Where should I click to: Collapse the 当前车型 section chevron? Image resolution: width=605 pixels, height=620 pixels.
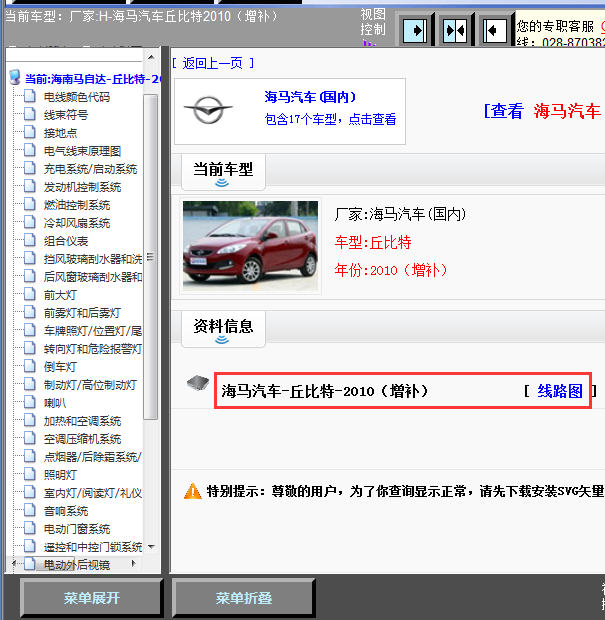222,183
